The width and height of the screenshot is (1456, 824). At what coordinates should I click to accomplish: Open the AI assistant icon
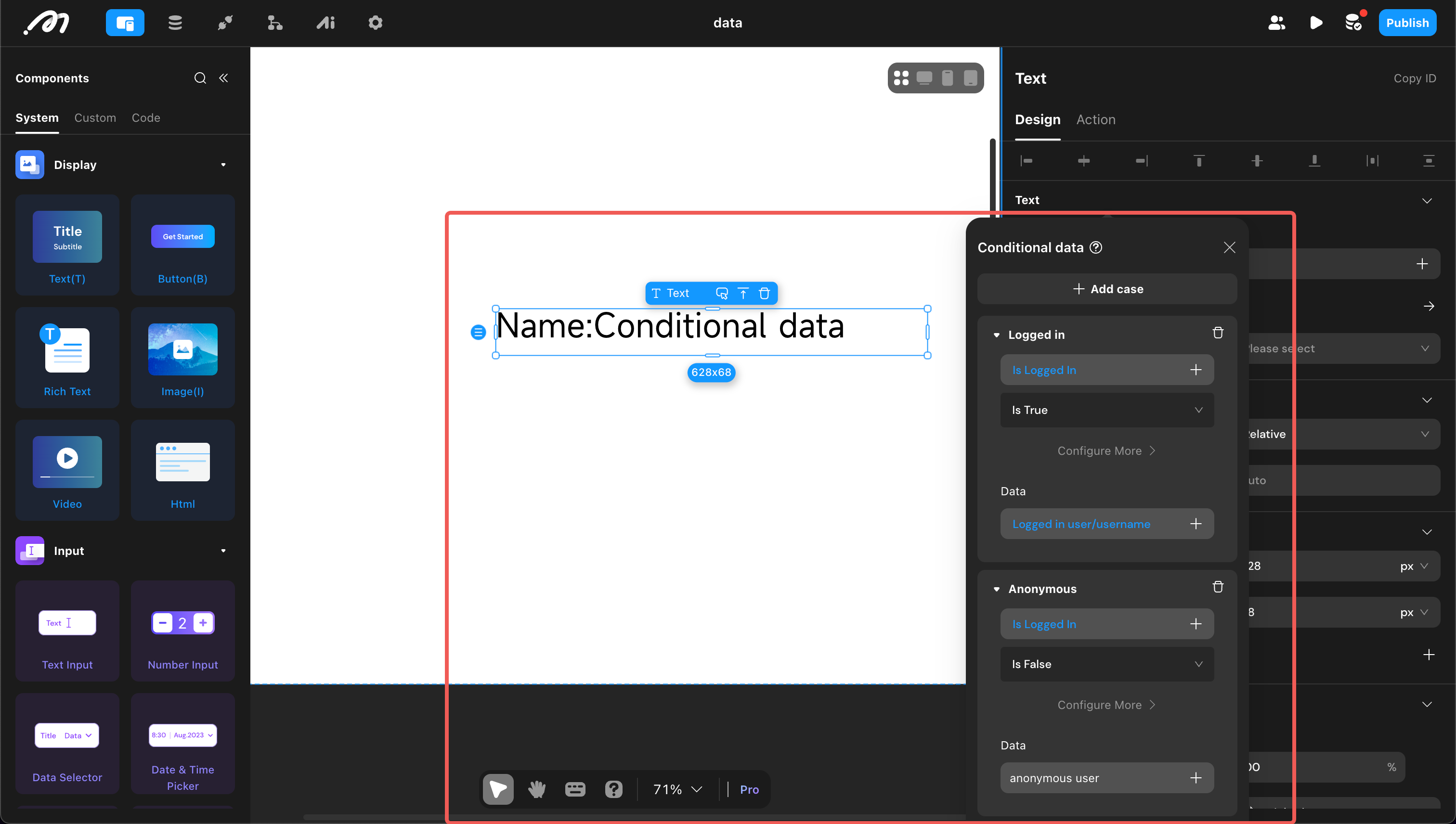coord(325,23)
